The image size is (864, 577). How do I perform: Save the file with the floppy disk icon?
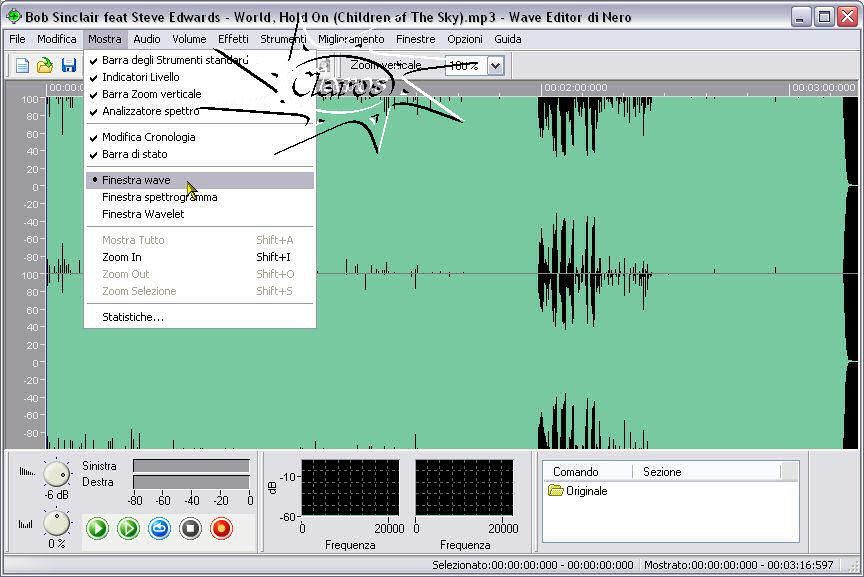tap(68, 66)
